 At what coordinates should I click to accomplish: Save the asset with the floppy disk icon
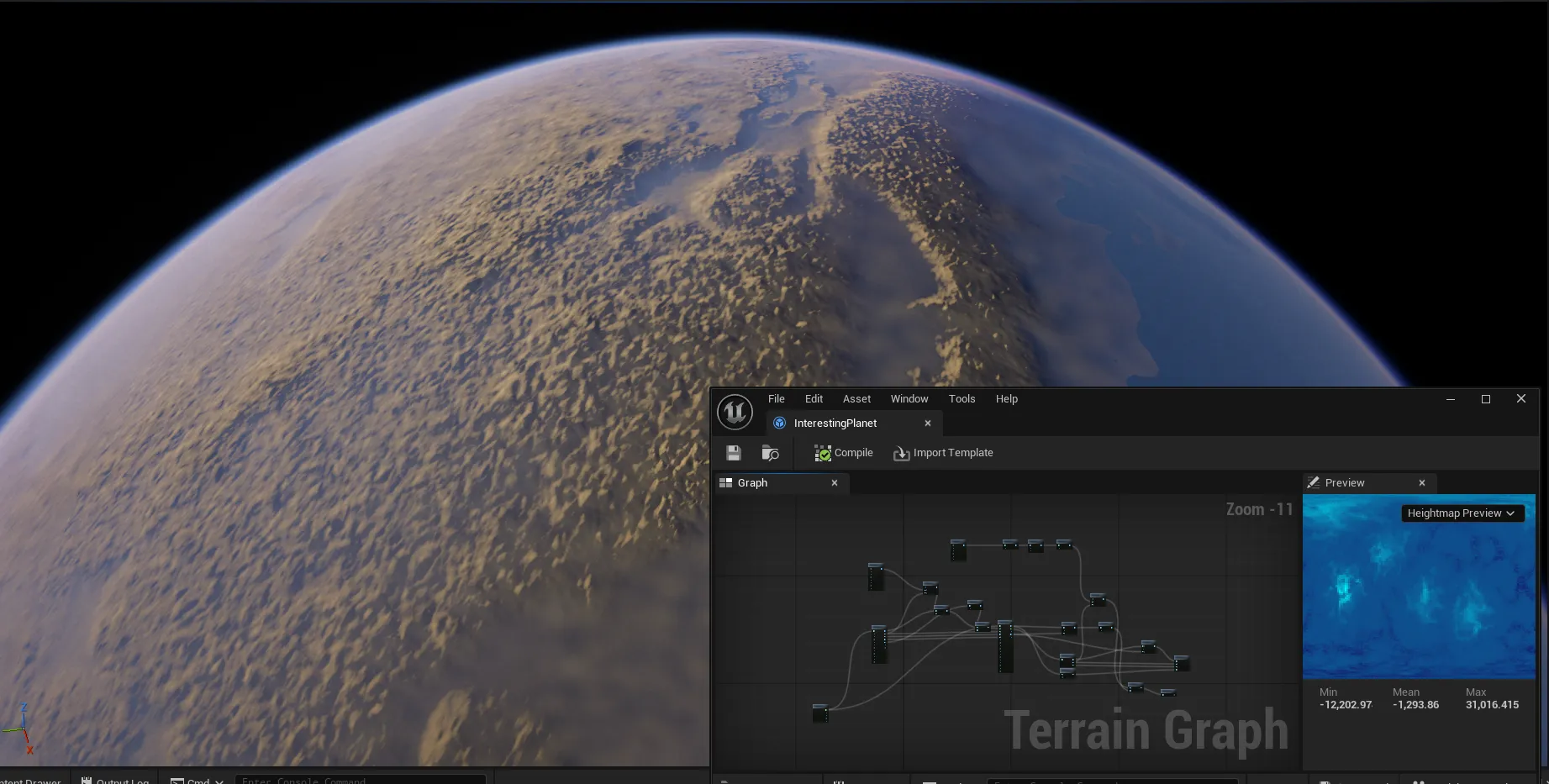[734, 453]
